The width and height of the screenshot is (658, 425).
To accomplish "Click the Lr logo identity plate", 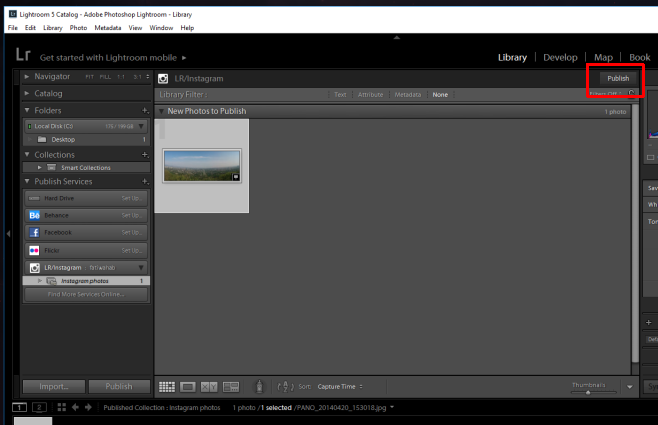I will pos(23,55).
